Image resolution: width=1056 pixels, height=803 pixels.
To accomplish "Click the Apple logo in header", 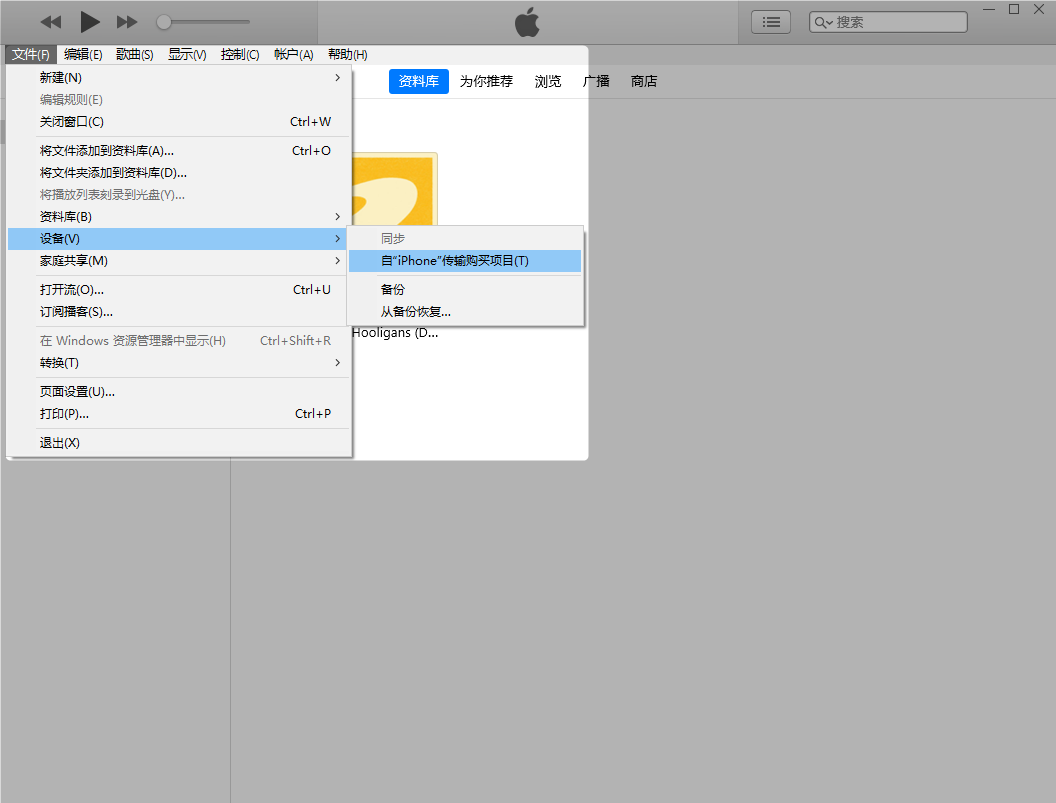I will [527, 22].
